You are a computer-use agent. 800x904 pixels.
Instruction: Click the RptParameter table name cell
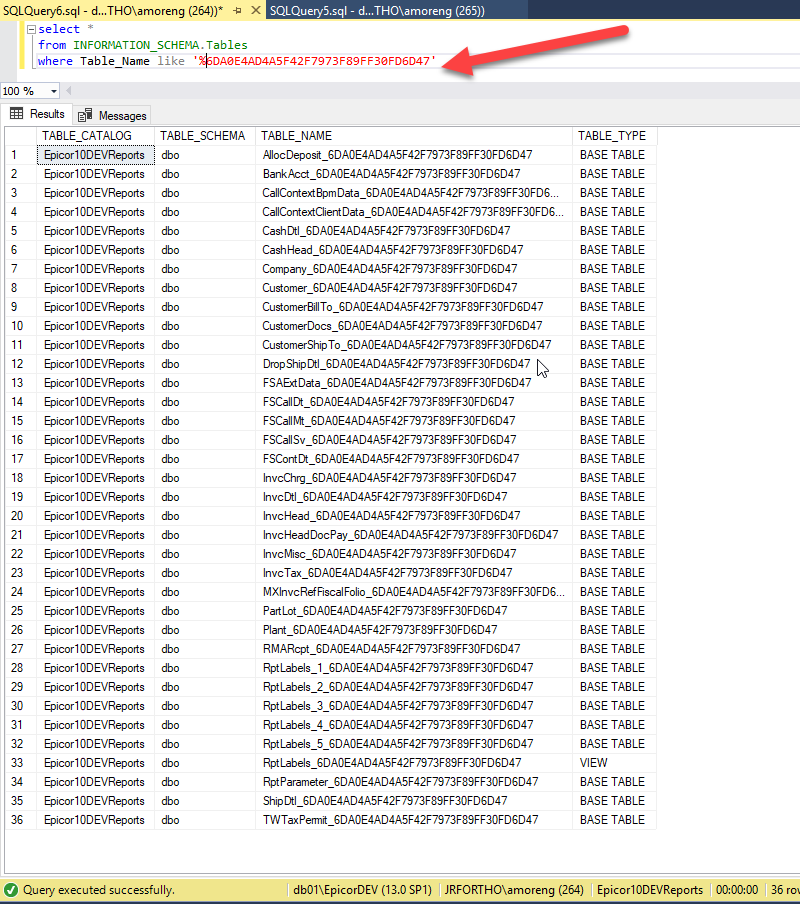(x=414, y=783)
